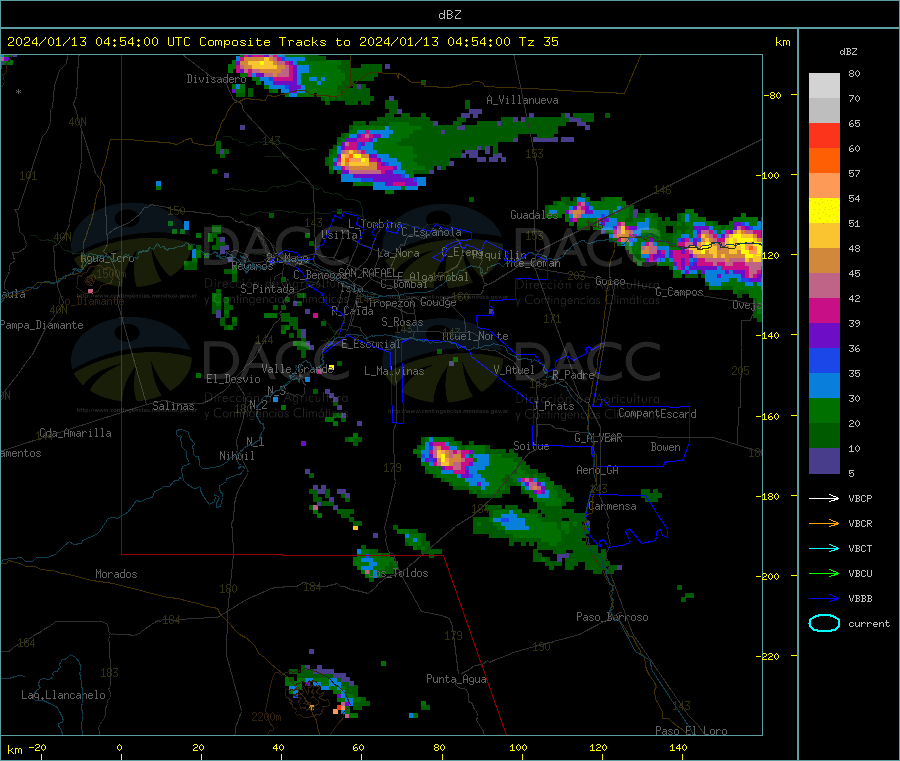The width and height of the screenshot is (900, 761).
Task: Click the 'CompantEscard' map label
Action: (657, 414)
